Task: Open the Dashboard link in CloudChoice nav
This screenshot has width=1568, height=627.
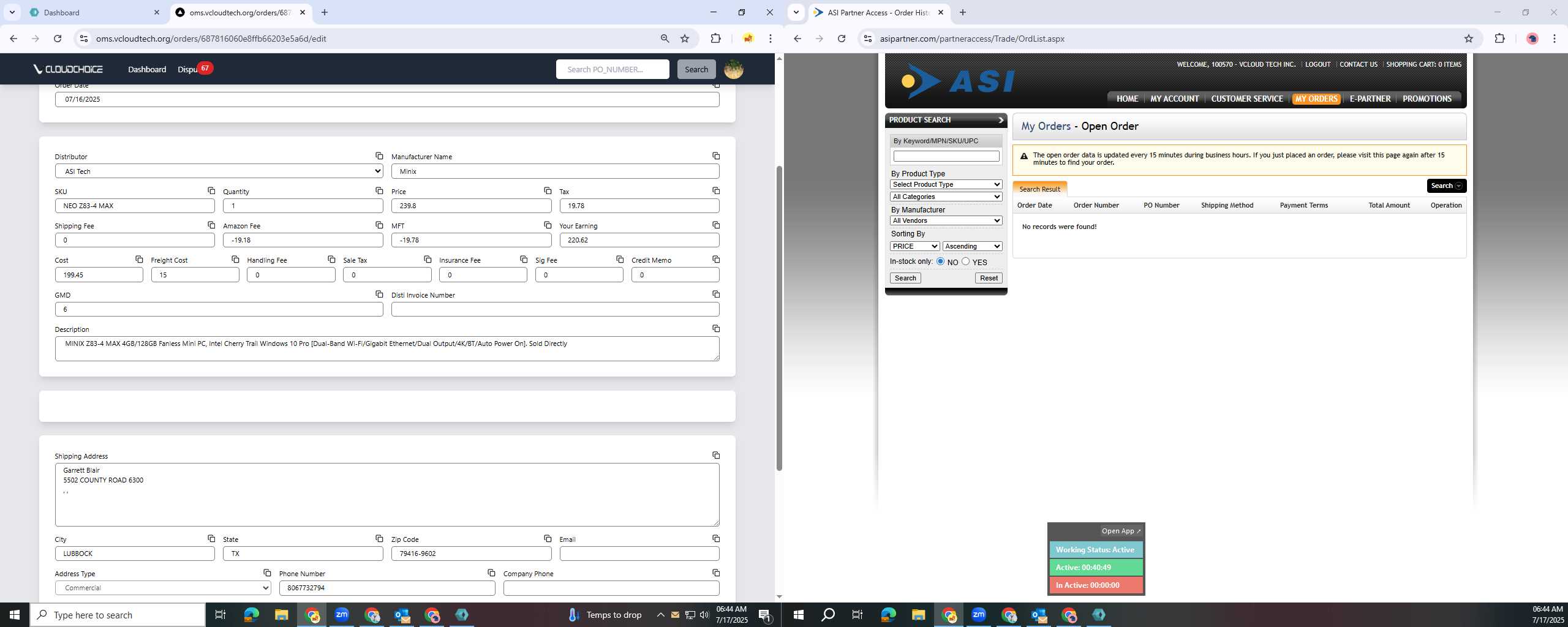Action: pyautogui.click(x=147, y=69)
